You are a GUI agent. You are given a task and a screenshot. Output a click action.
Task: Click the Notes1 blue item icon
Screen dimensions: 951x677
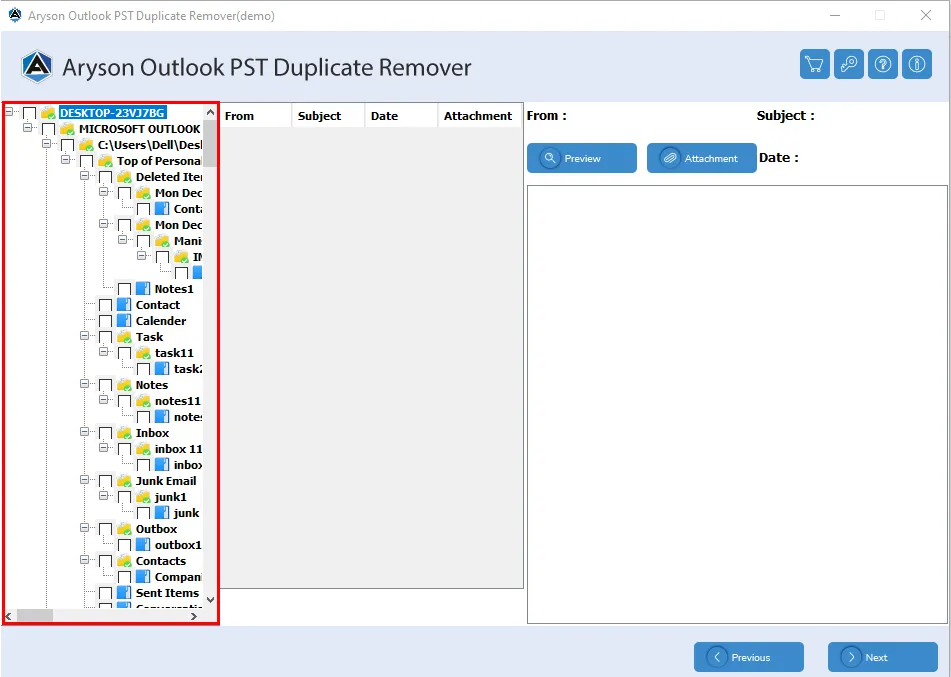[143, 289]
